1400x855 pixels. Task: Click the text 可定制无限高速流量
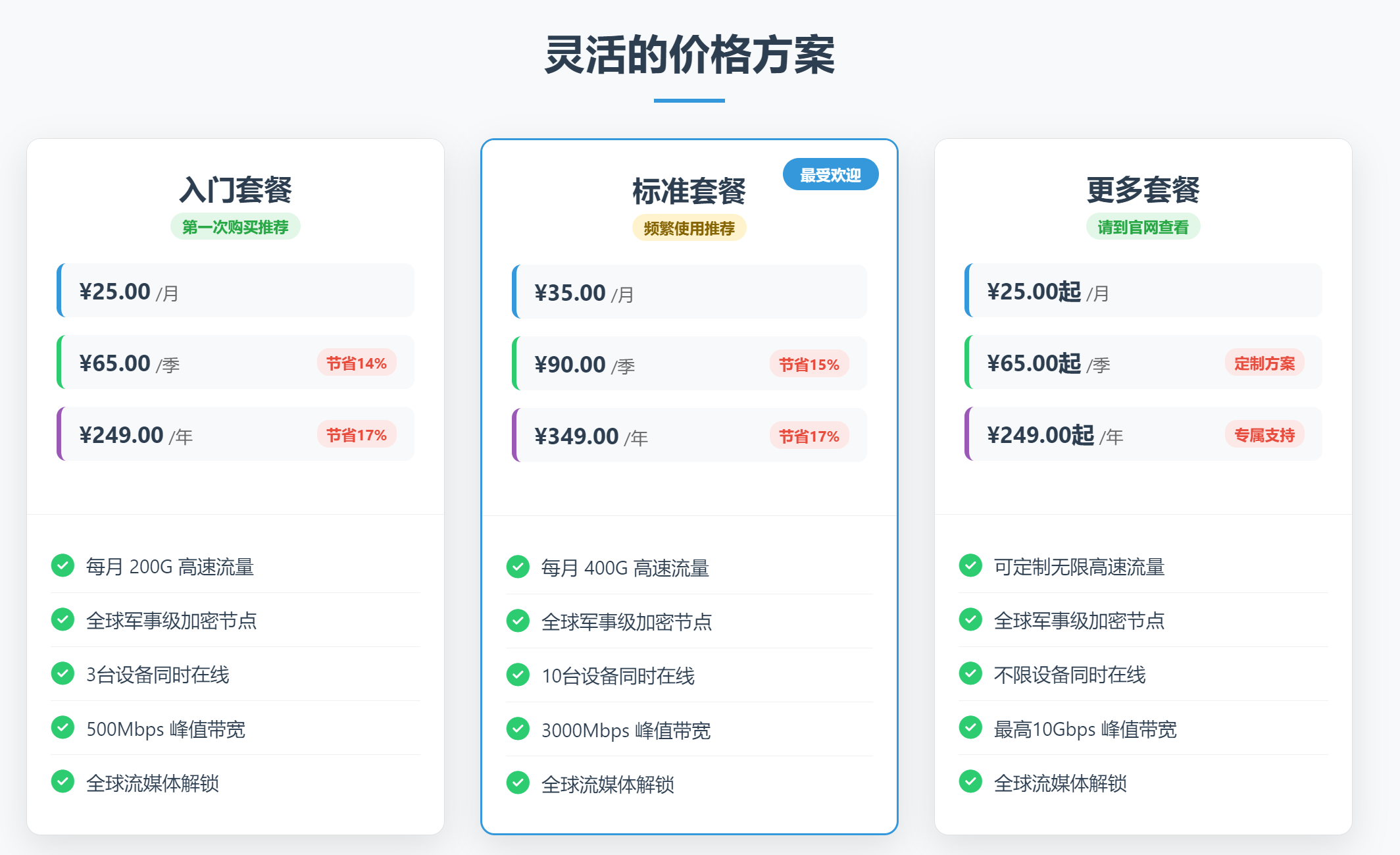(1079, 566)
